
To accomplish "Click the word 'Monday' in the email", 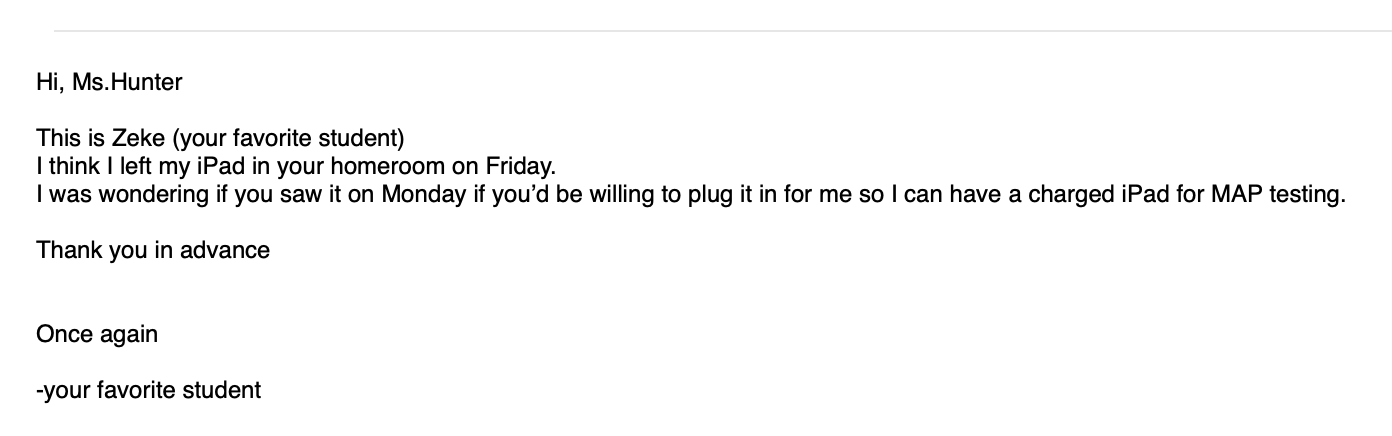I will (423, 194).
